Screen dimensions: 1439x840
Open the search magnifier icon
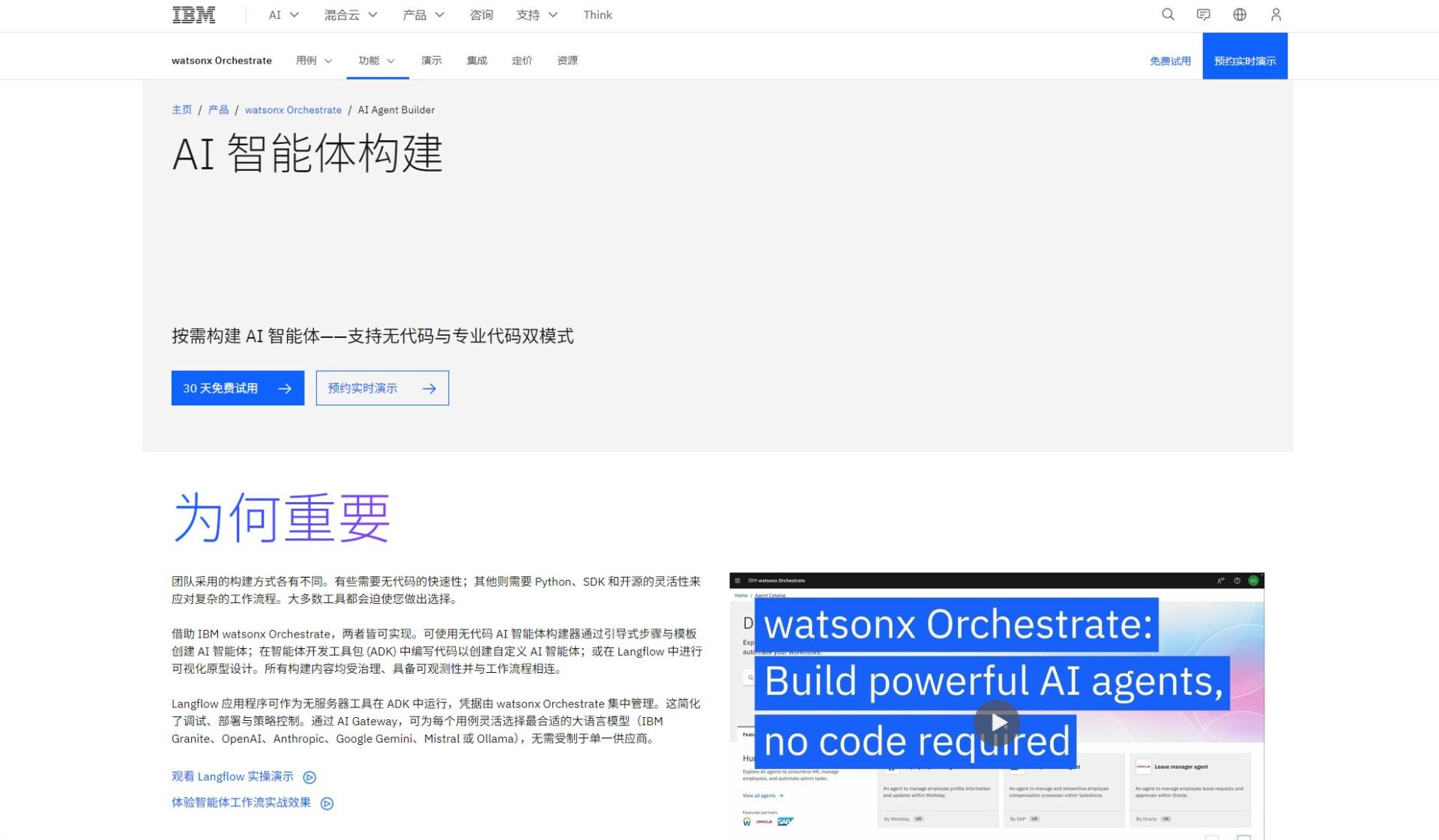[1168, 15]
